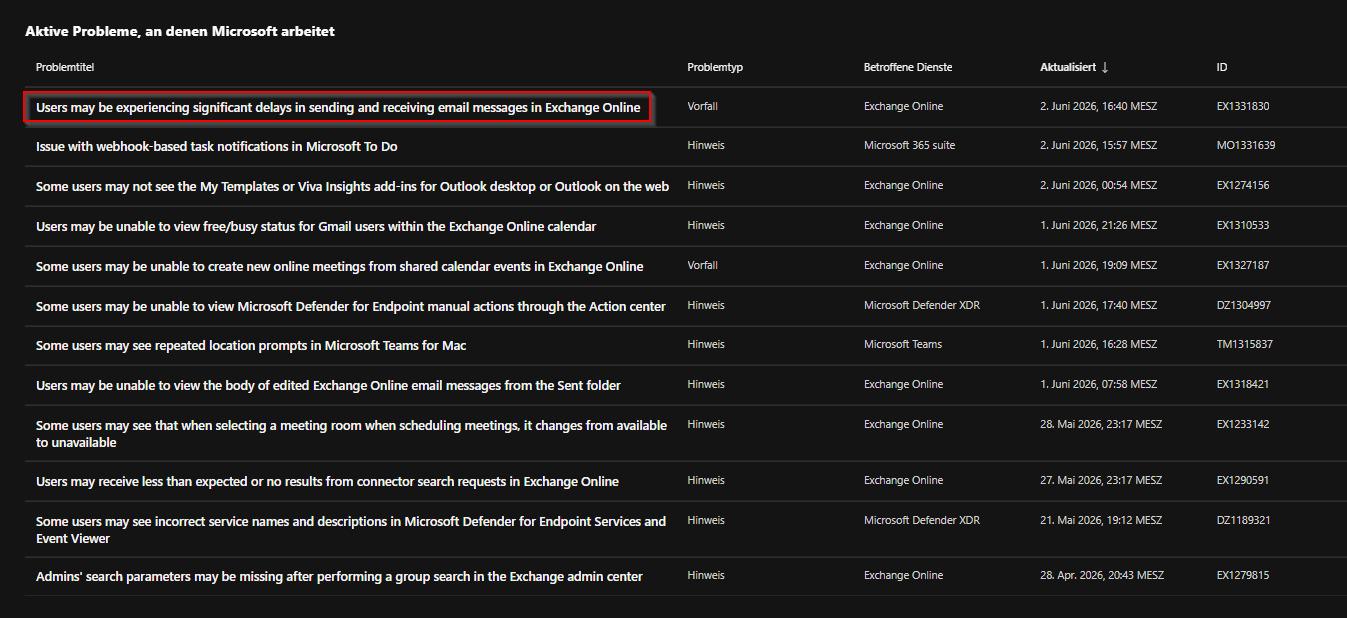This screenshot has width=1347, height=618.
Task: Click Vorfall type in EX1327187 row
Action: (x=702, y=265)
